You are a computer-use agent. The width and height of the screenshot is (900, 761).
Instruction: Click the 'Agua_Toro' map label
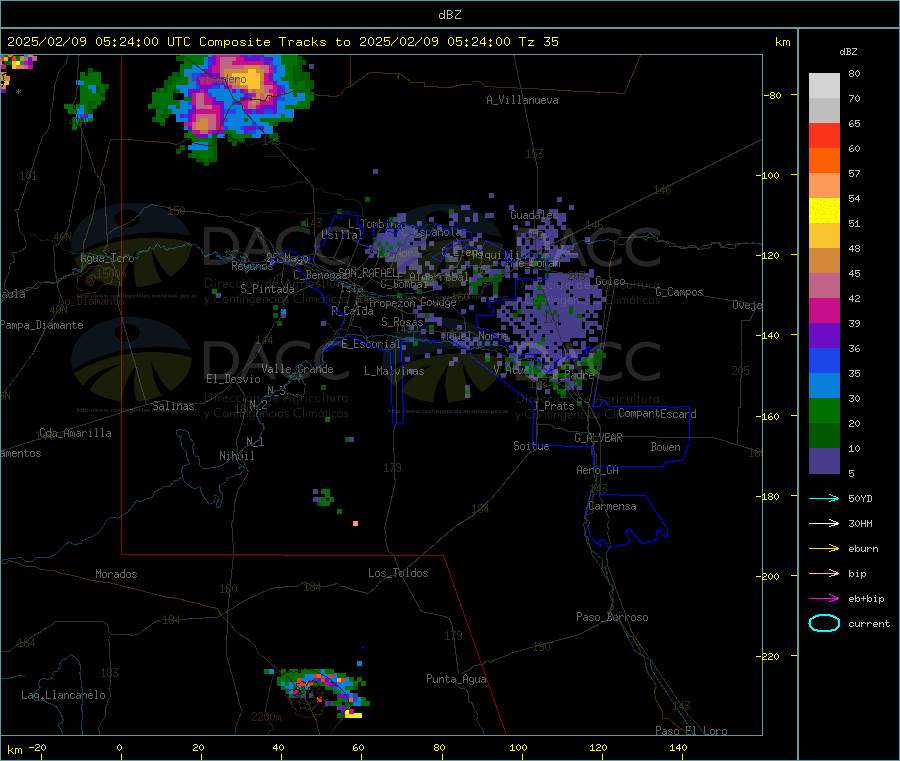tap(107, 258)
